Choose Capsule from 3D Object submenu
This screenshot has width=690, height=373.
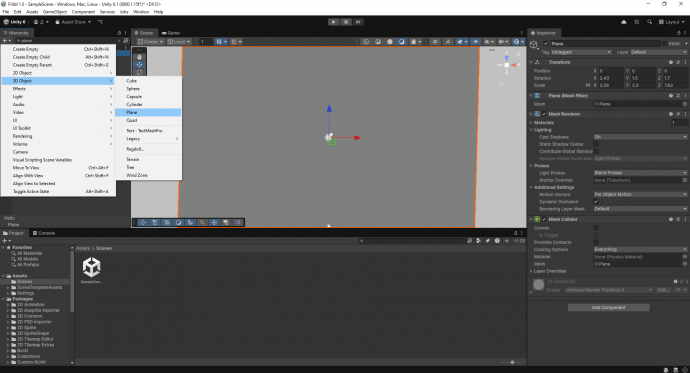148,97
